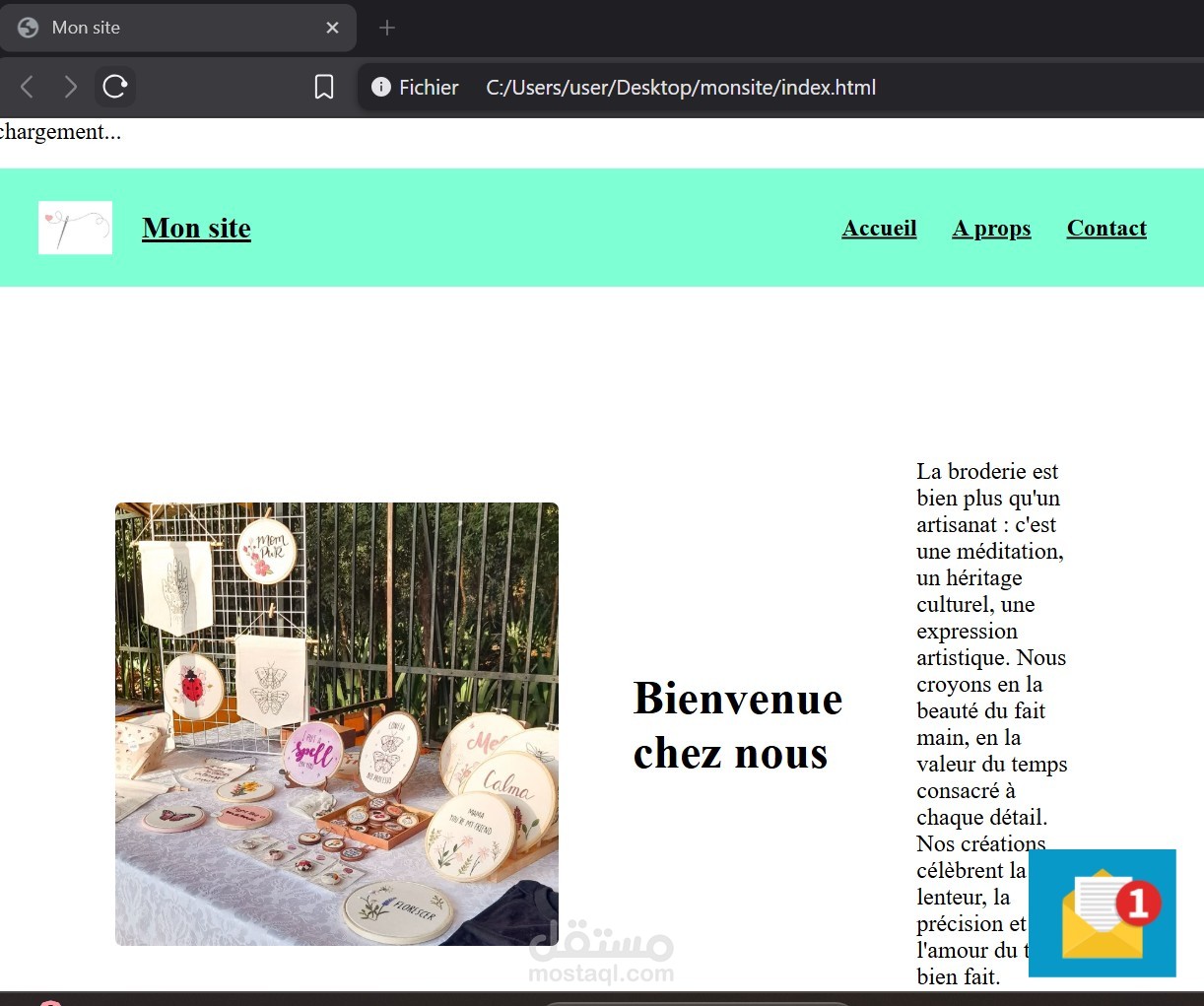The width and height of the screenshot is (1204, 1006).
Task: Go to the Accueil page
Action: click(x=879, y=228)
